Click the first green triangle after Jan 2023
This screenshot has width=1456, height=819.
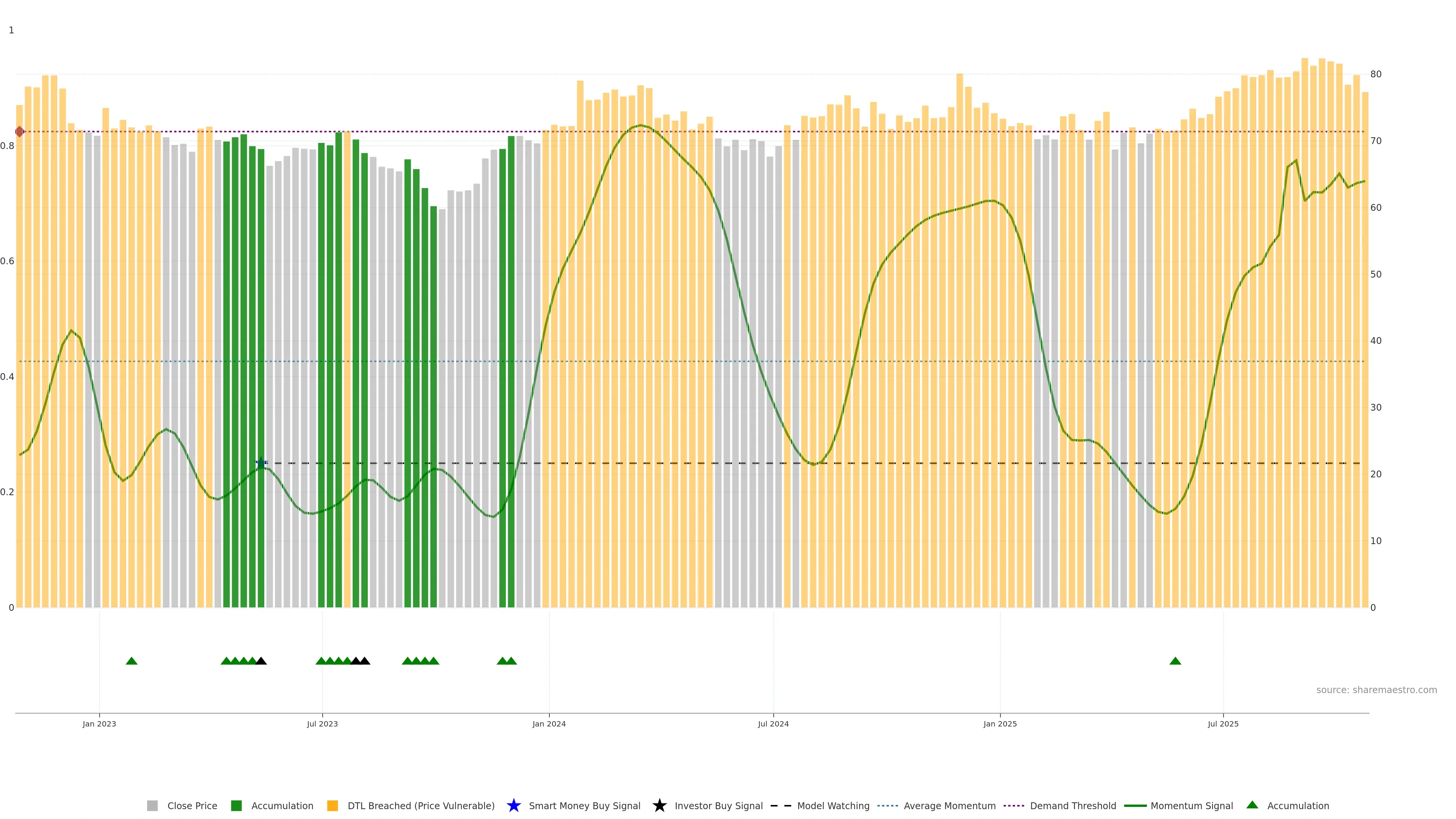(132, 661)
